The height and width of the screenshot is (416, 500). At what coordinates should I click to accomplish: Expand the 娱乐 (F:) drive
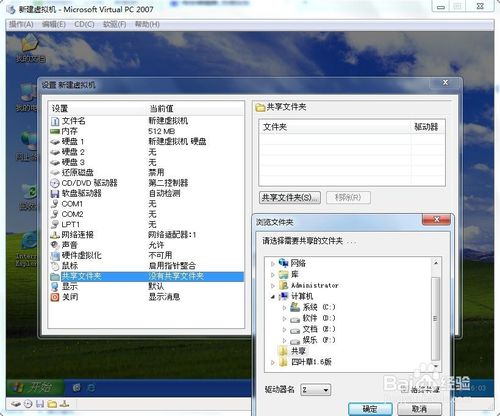coord(284,340)
